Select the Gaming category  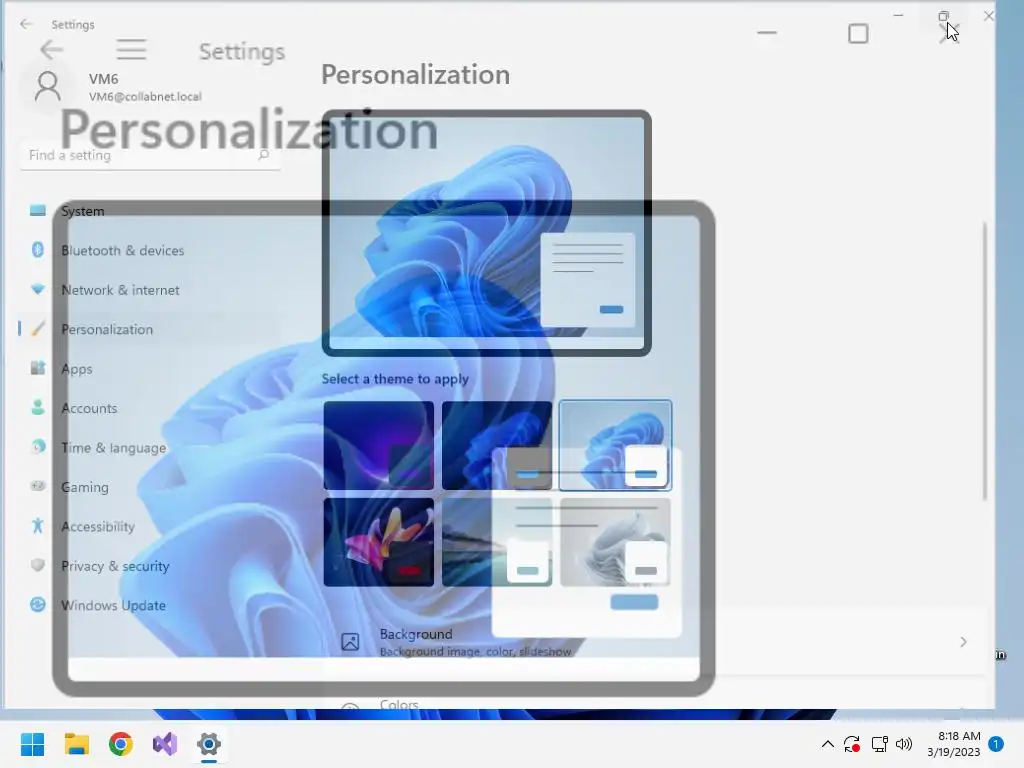pyautogui.click(x=149, y=487)
